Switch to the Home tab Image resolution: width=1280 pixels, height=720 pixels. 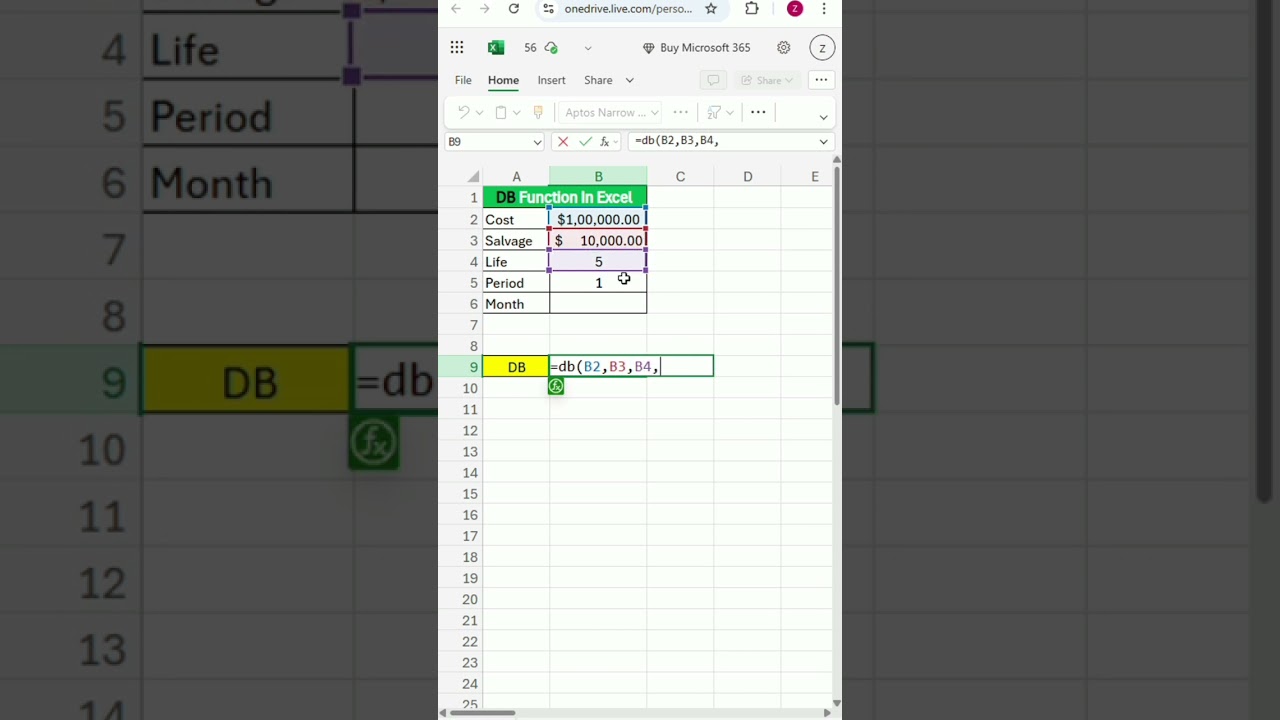(x=503, y=80)
